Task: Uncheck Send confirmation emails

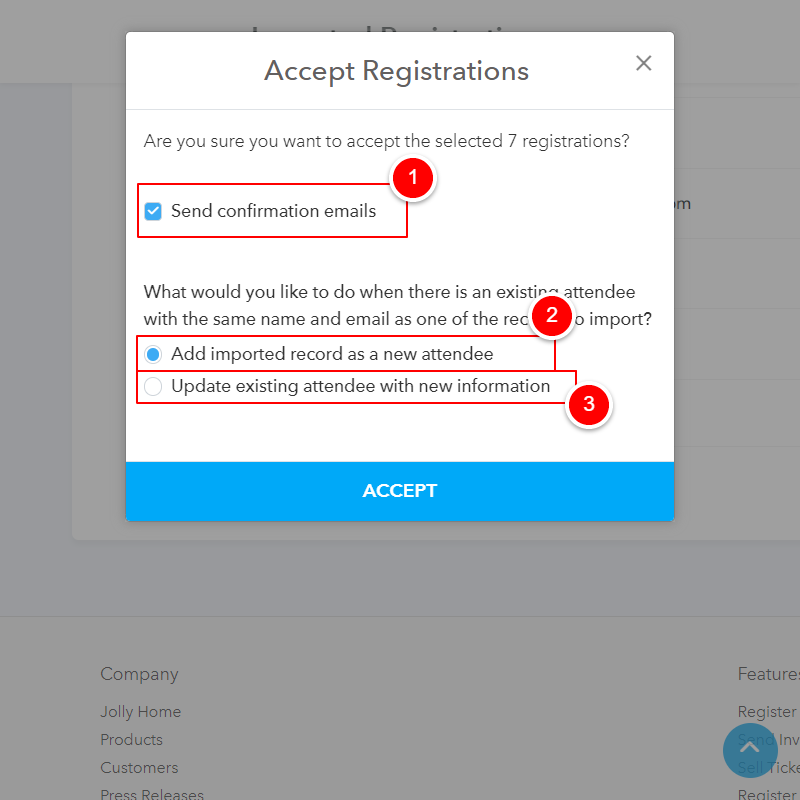Action: tap(152, 211)
